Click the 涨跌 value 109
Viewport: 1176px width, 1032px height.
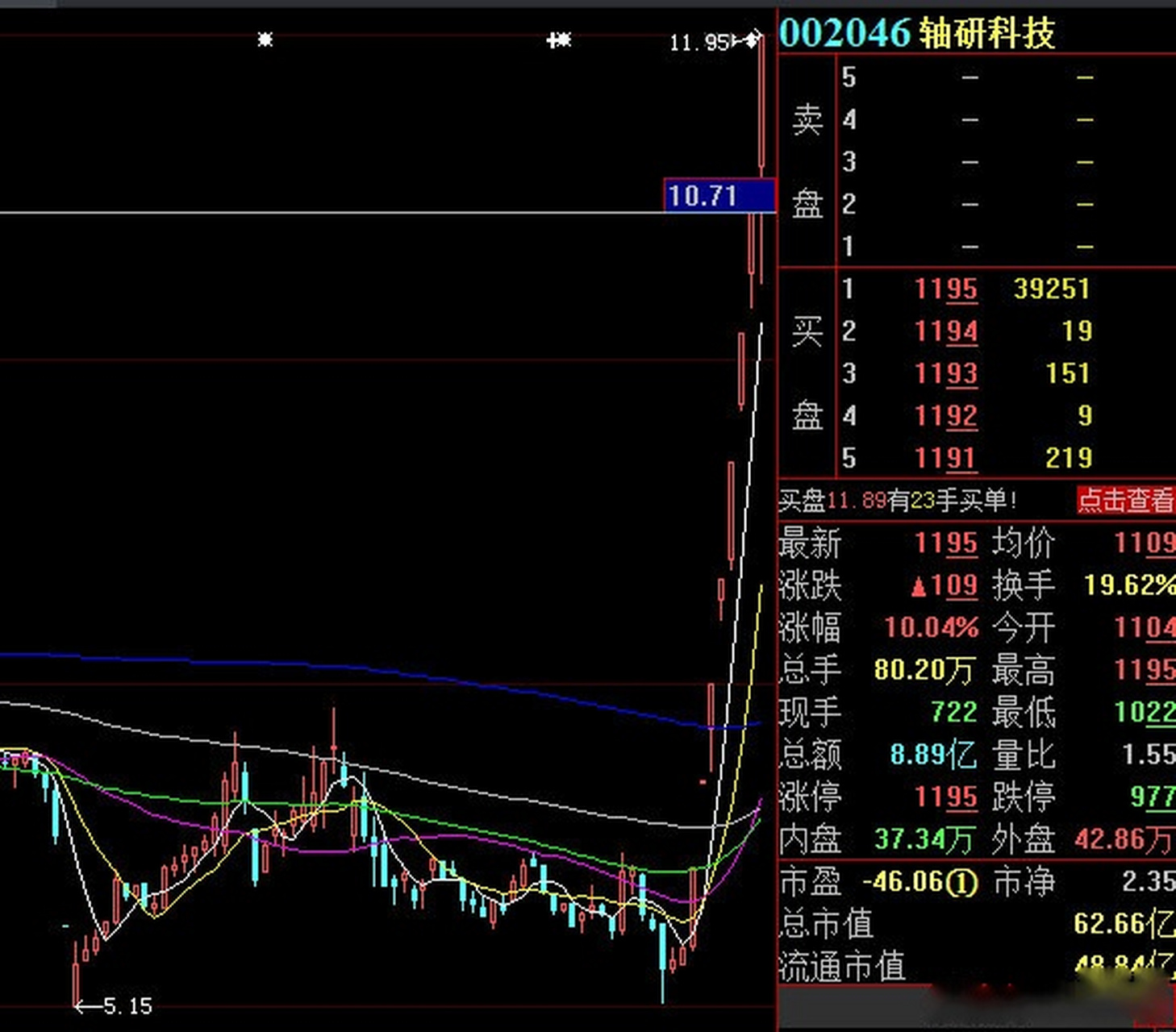pyautogui.click(x=944, y=585)
